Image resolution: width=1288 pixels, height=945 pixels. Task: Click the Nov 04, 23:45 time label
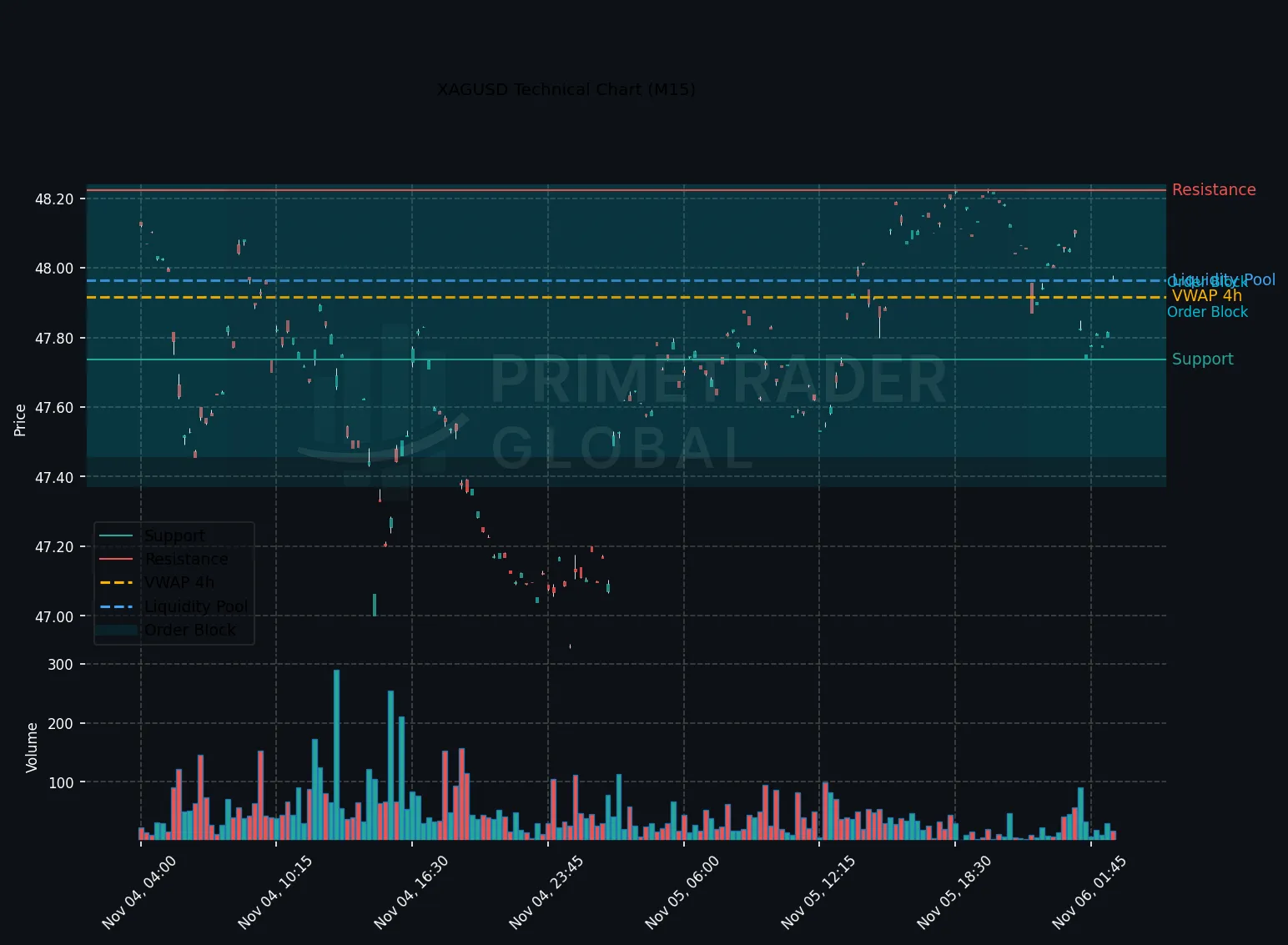tap(546, 892)
